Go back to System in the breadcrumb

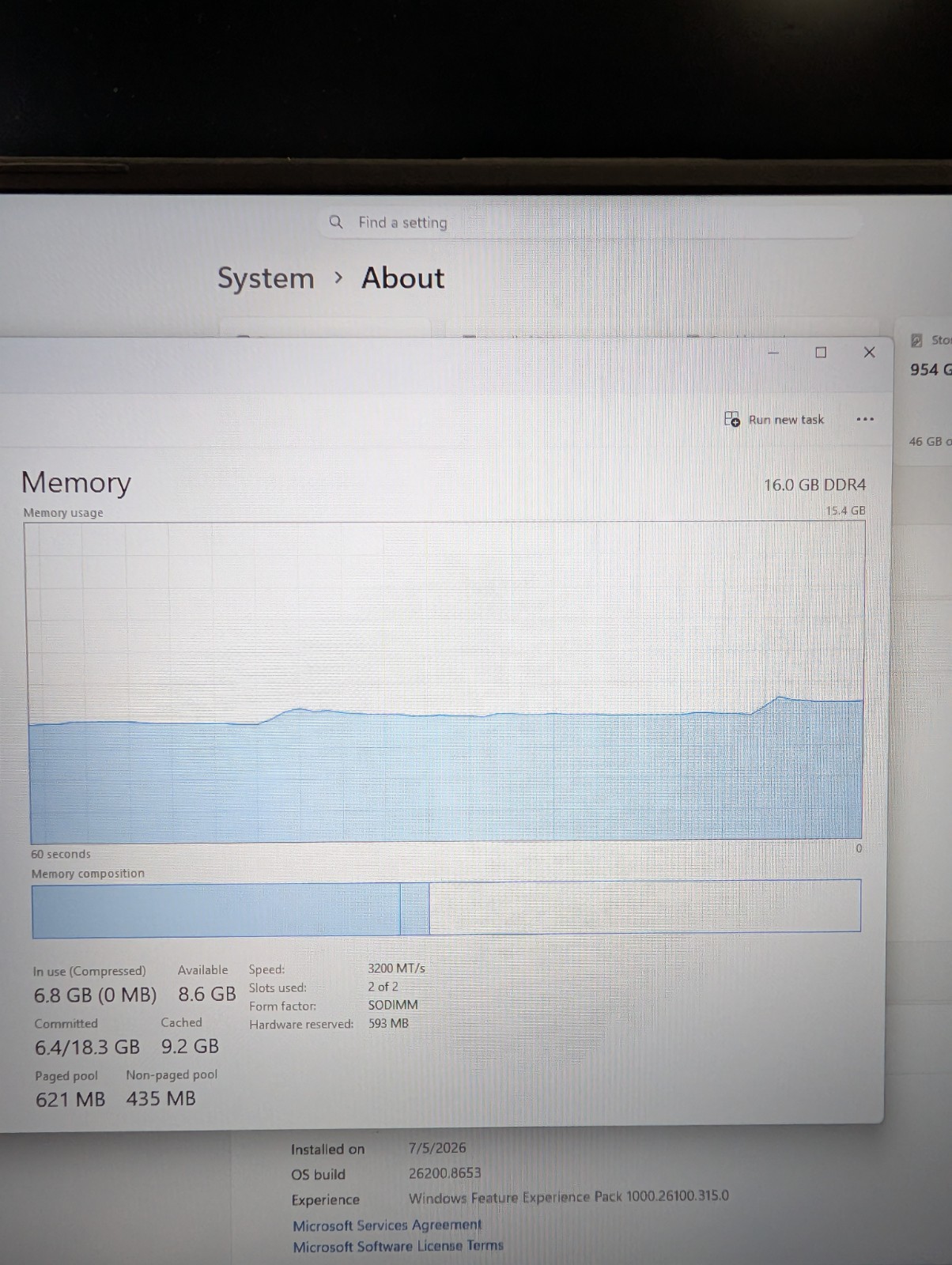point(266,278)
